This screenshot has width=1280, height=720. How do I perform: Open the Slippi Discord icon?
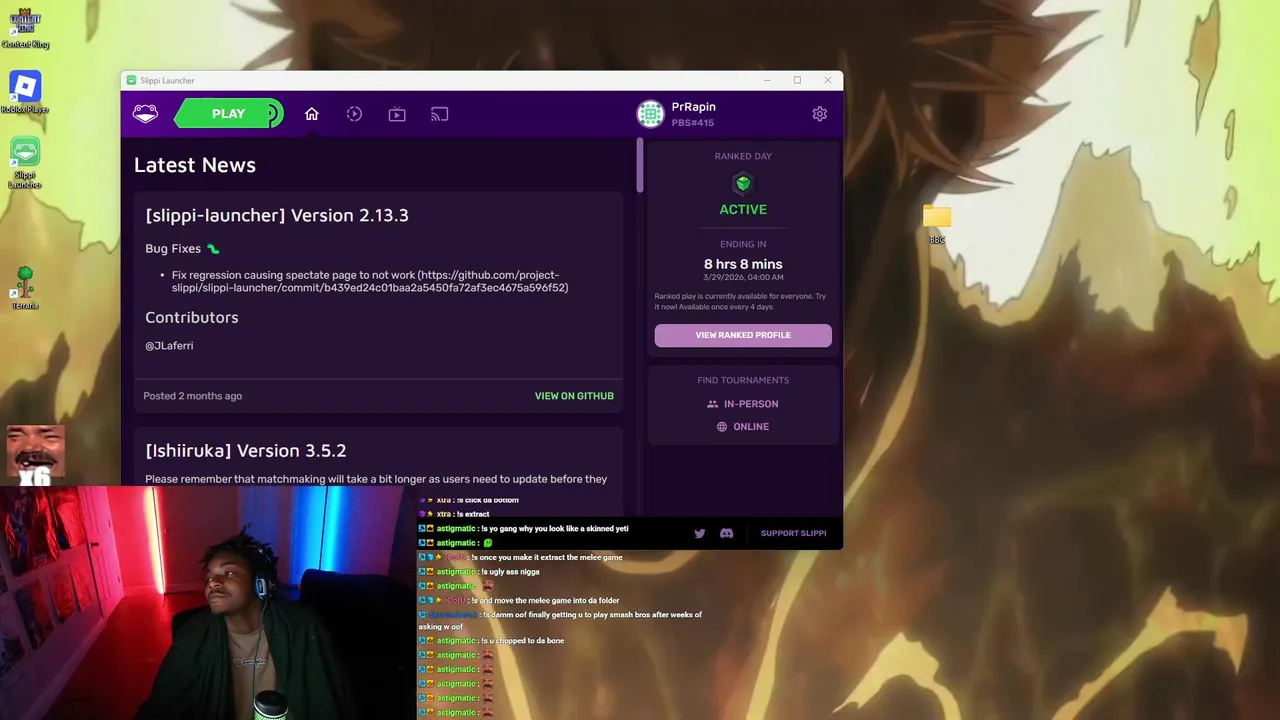pos(727,533)
